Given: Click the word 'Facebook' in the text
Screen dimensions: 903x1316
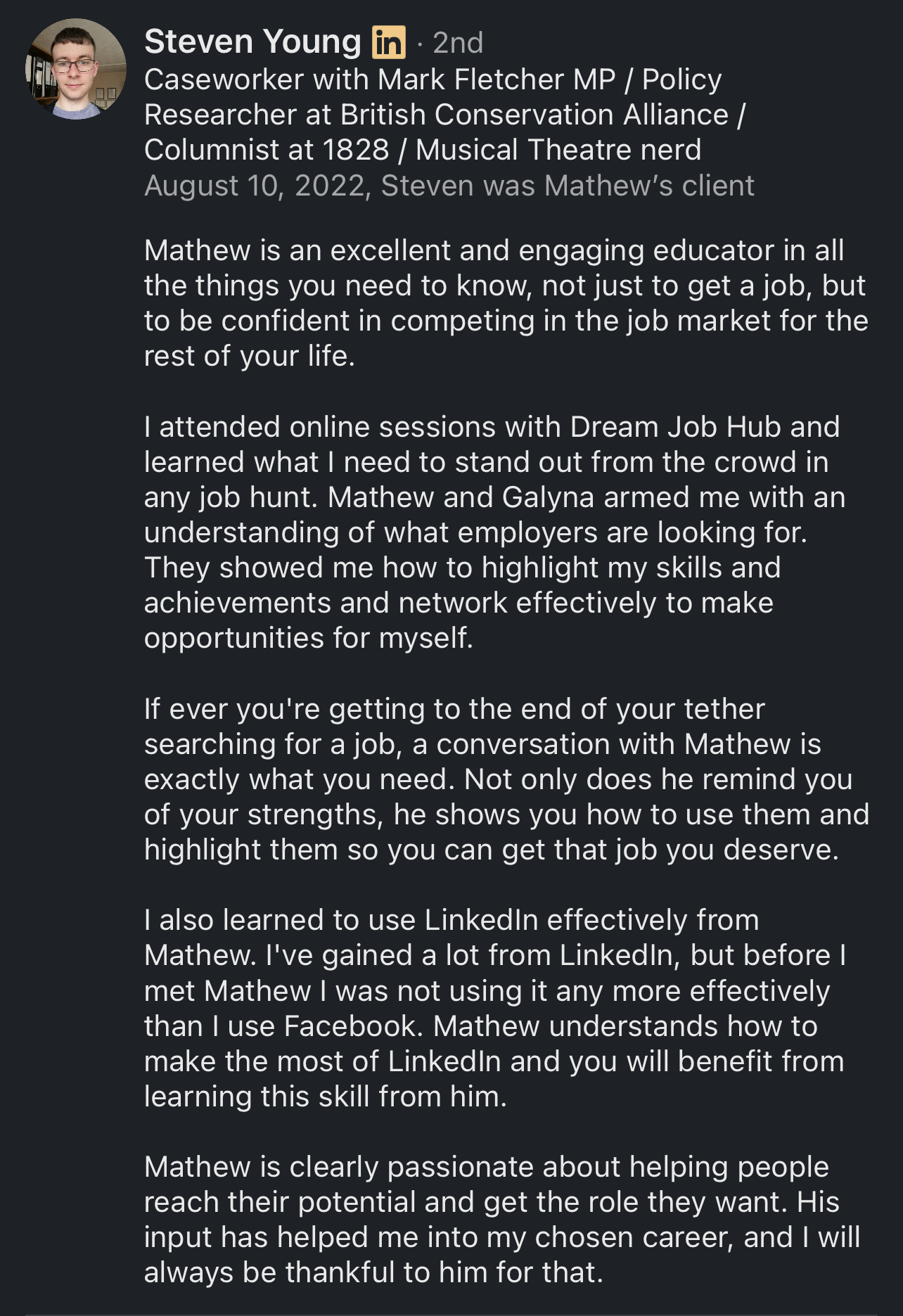Looking at the screenshot, I should (354, 1026).
